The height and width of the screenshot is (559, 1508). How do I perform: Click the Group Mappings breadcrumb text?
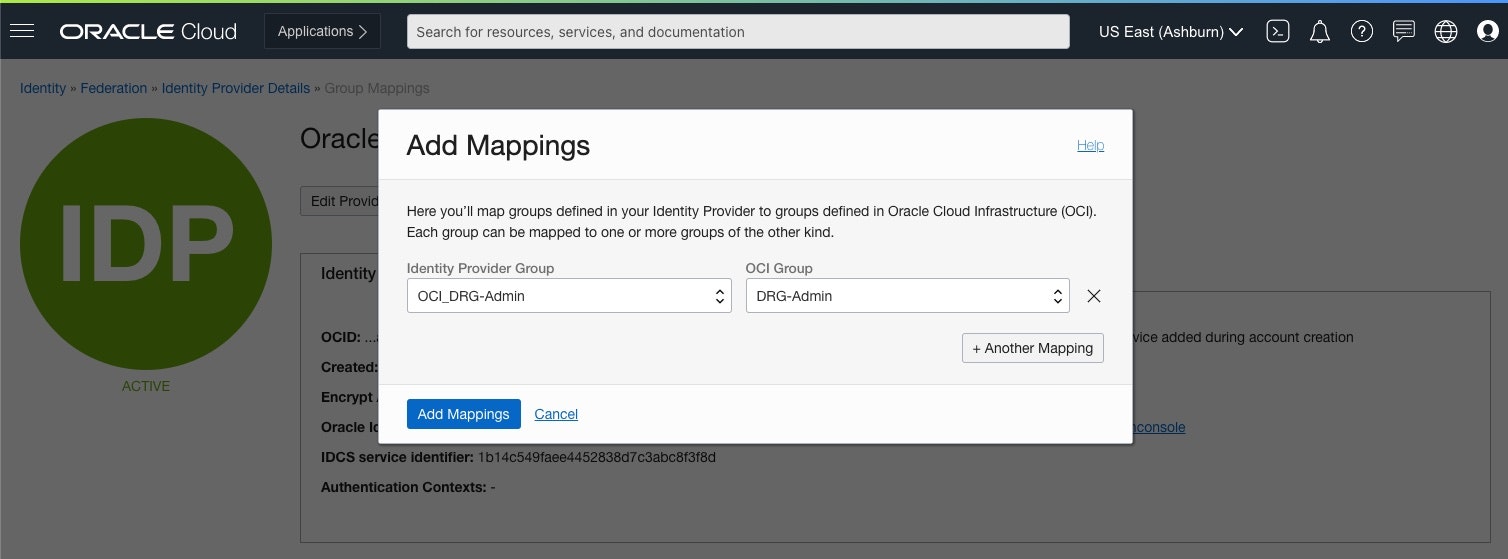377,88
